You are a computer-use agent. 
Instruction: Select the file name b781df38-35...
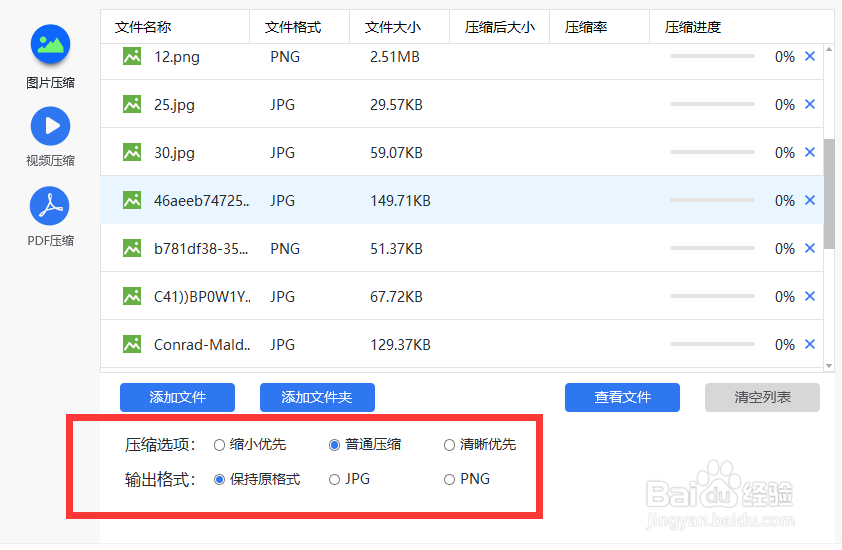(201, 249)
